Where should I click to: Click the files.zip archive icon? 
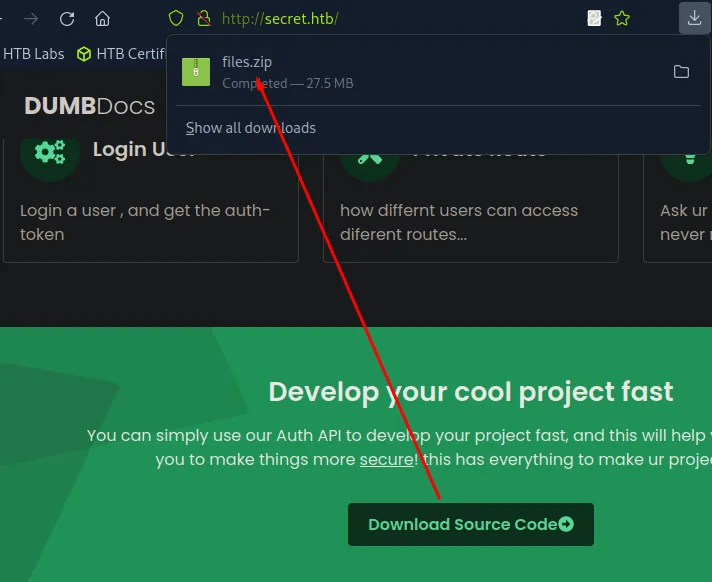pos(196,72)
